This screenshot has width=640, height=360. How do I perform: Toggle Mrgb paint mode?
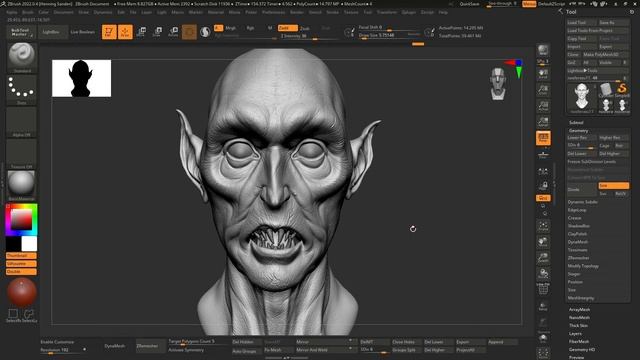point(230,28)
